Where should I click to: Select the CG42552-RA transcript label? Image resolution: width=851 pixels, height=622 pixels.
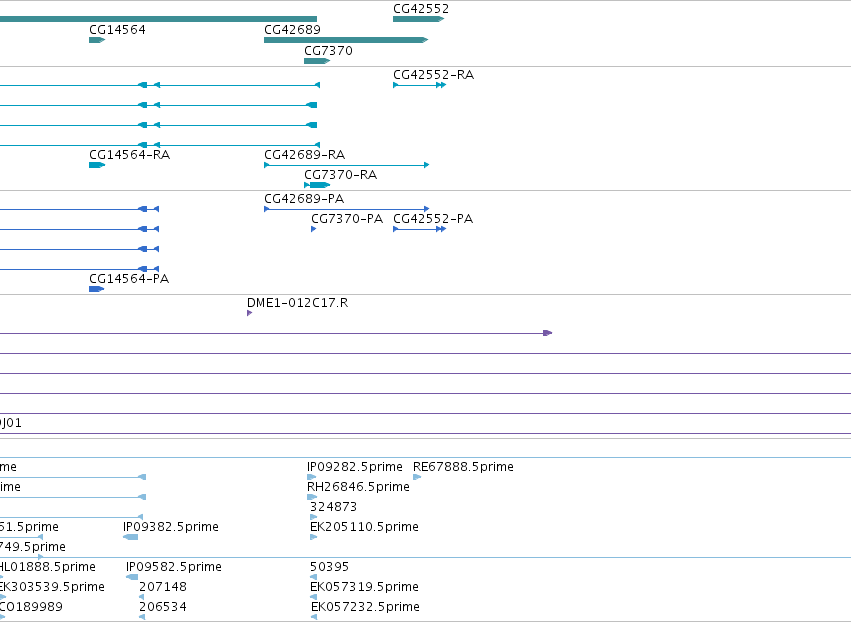(x=433, y=75)
